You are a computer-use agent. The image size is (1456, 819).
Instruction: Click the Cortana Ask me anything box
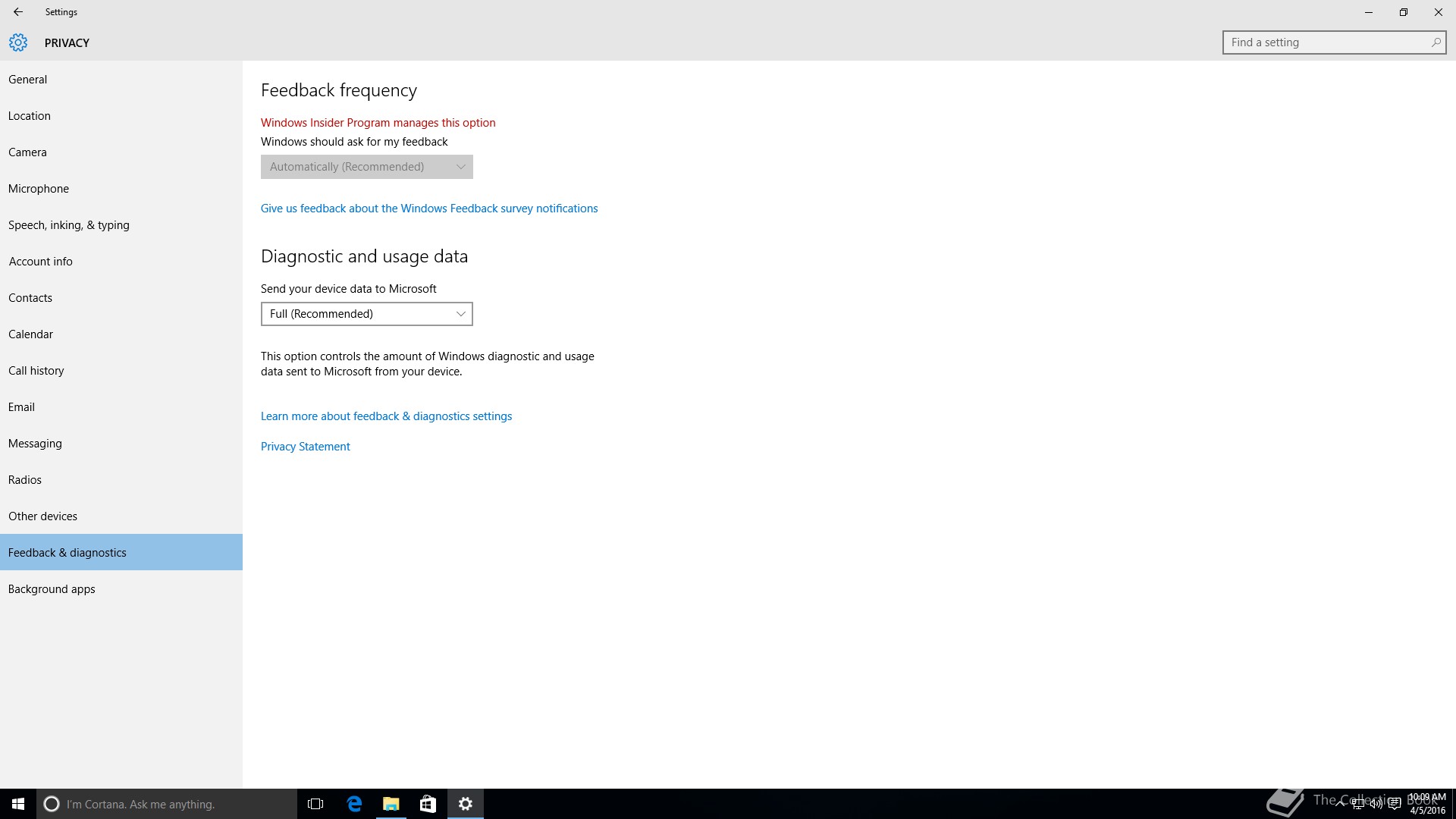[x=167, y=804]
